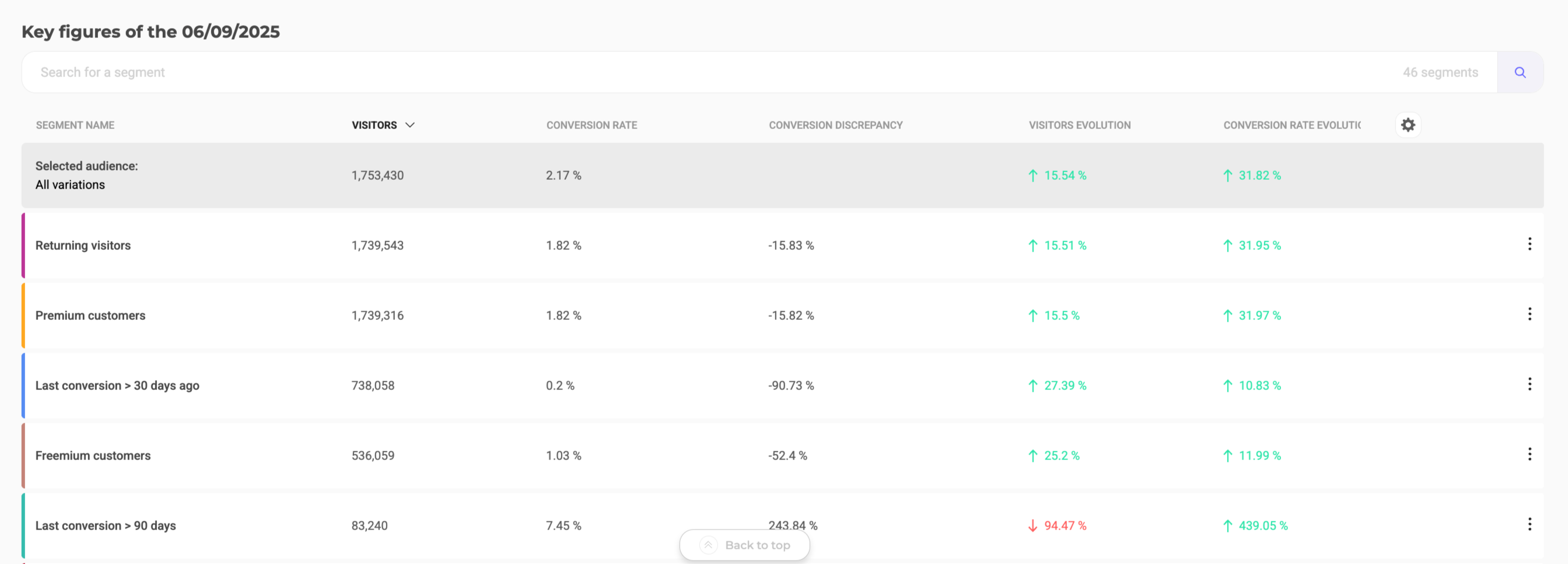1568x564 pixels.
Task: Click the search magnifier icon button
Action: pyautogui.click(x=1520, y=72)
